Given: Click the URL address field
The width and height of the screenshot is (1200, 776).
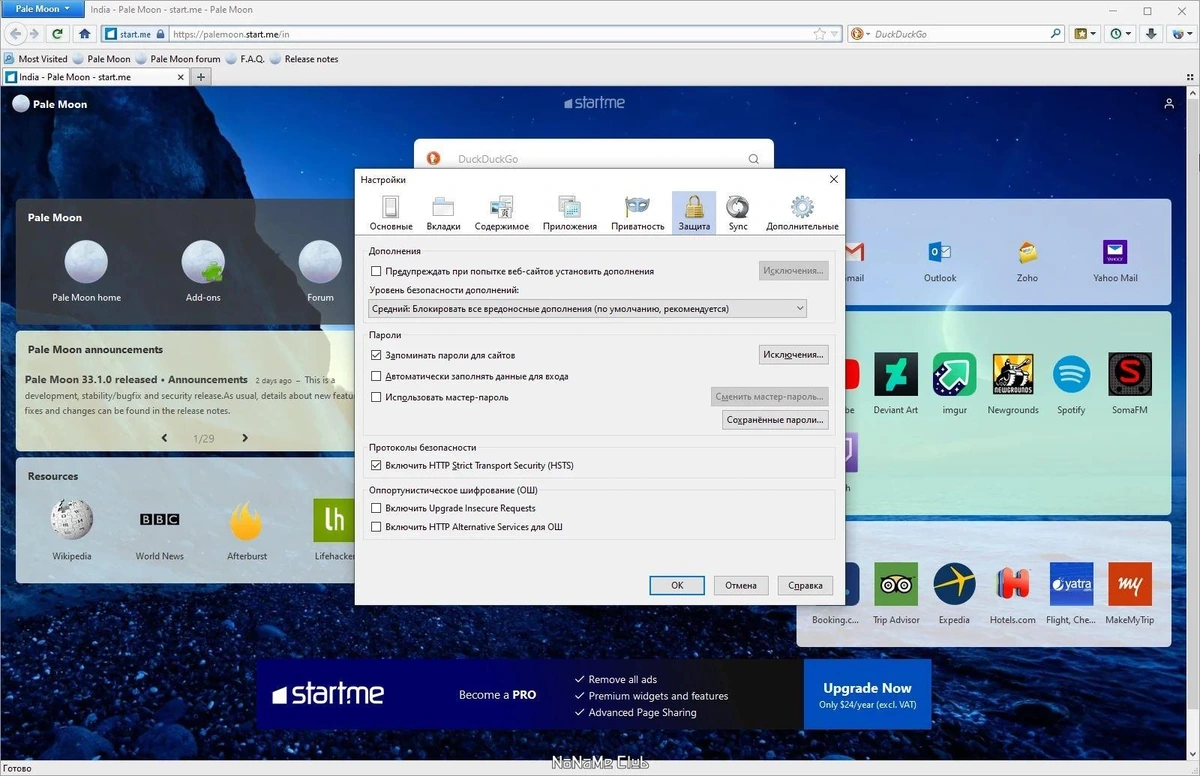Looking at the screenshot, I should pyautogui.click(x=490, y=33).
